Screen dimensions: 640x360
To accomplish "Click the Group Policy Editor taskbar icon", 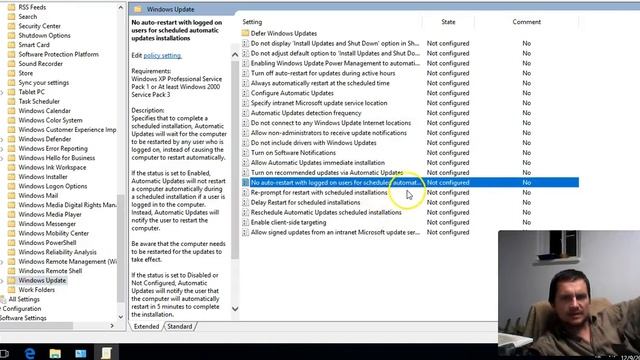I will 106,353.
